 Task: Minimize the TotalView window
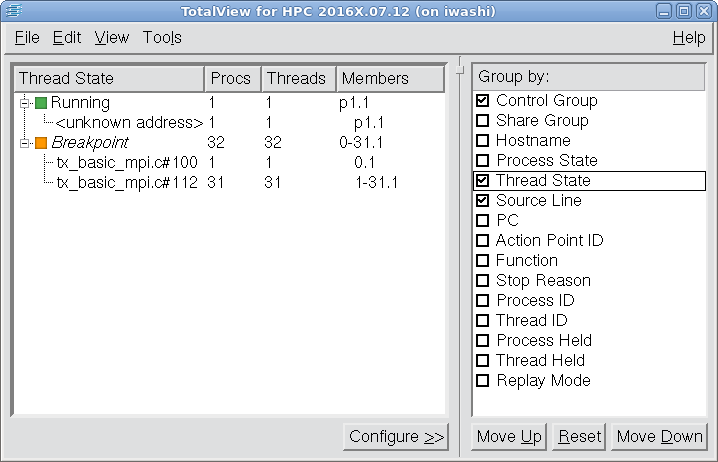point(665,11)
